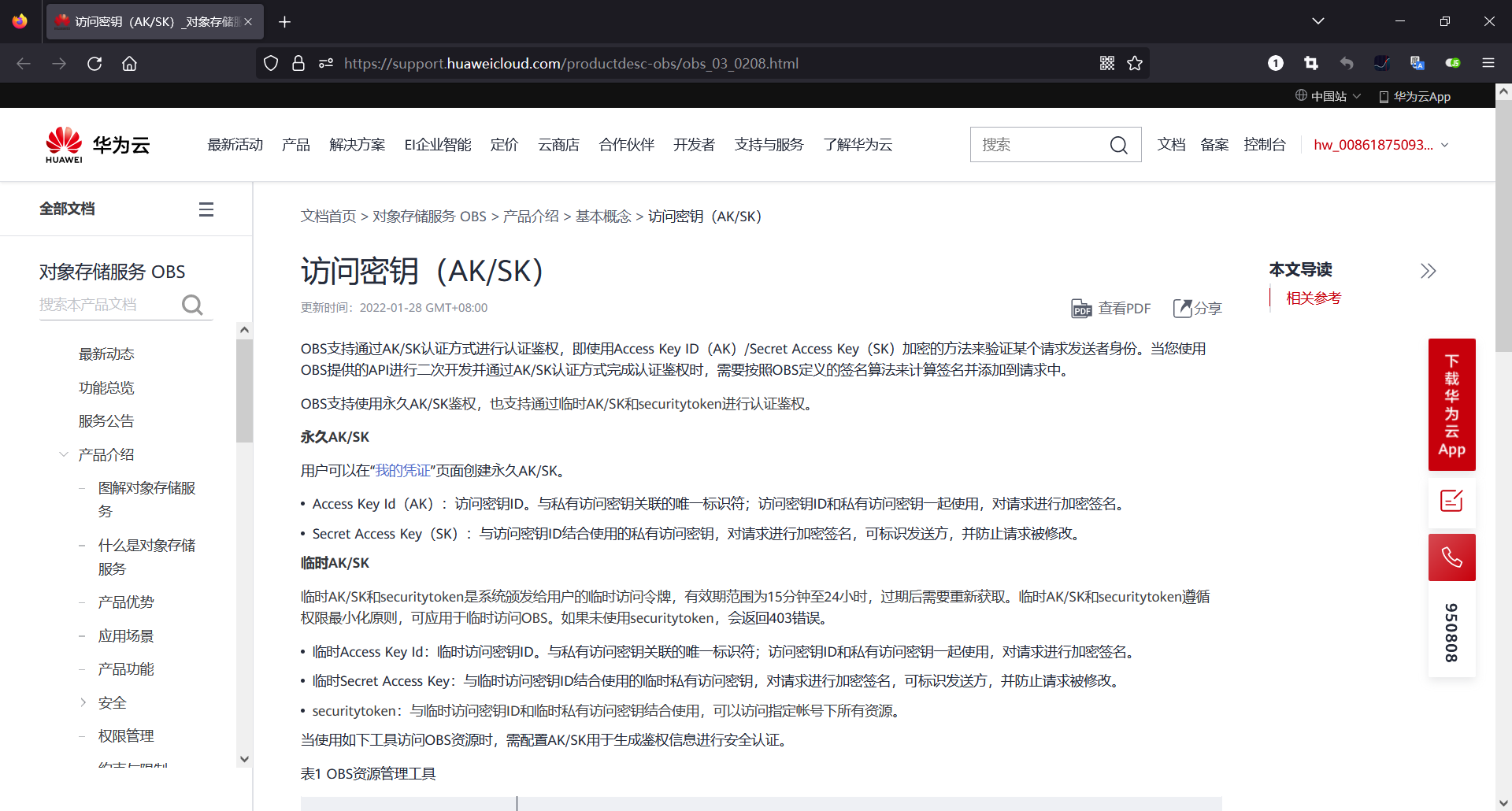Bookmark this page using the star icon

(1135, 63)
